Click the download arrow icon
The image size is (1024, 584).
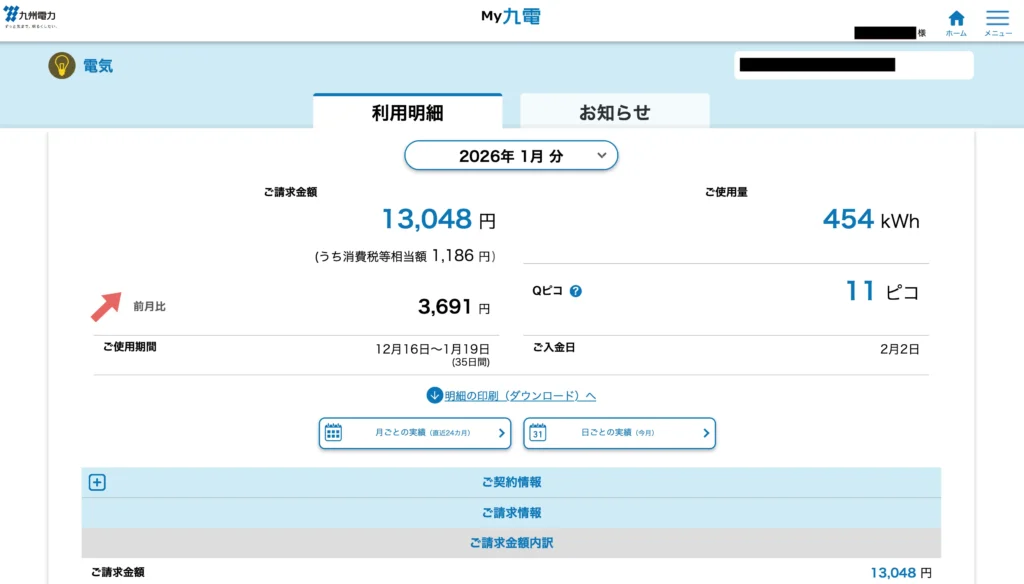[434, 395]
